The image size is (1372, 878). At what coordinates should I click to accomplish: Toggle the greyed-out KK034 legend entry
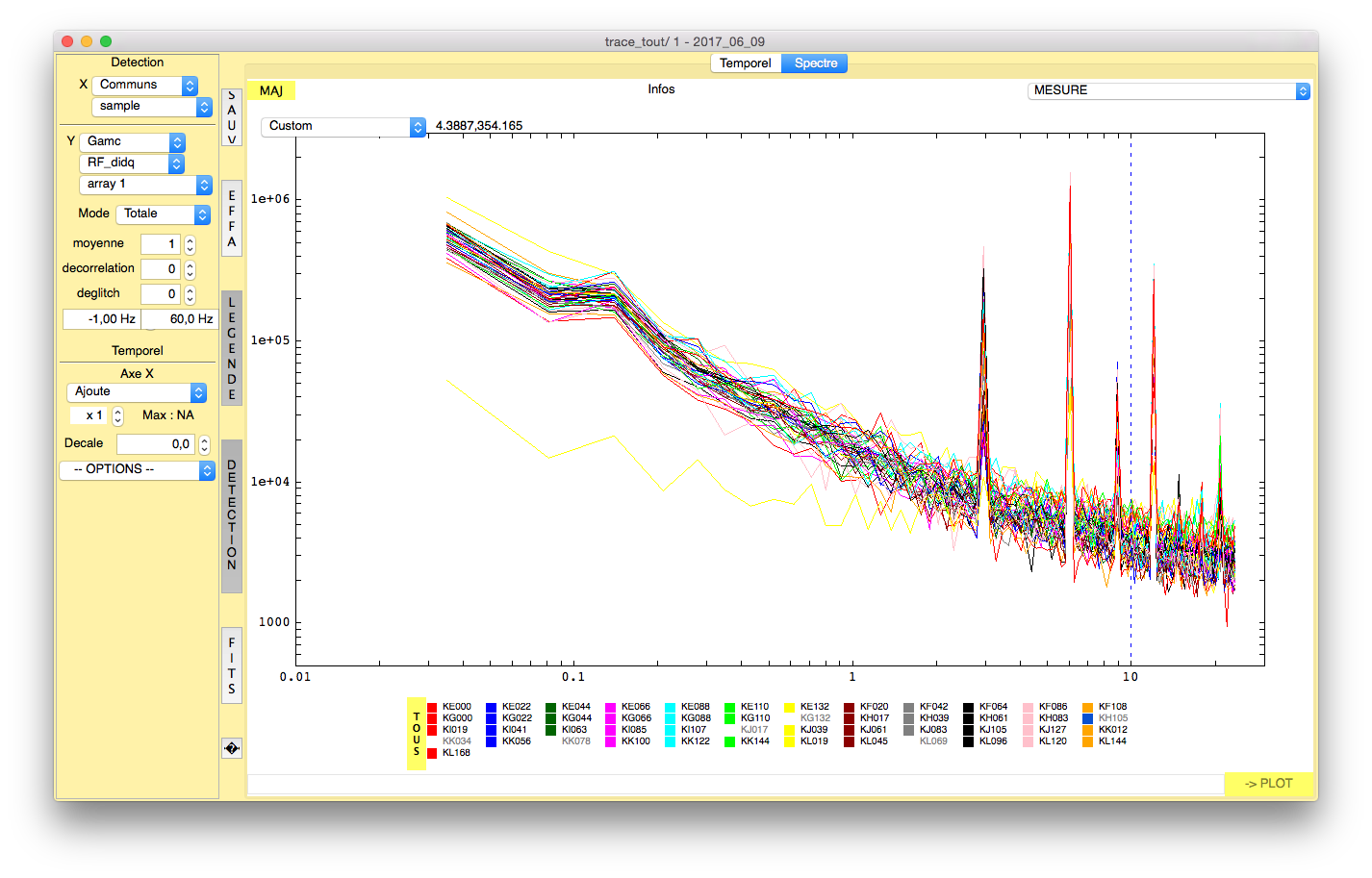click(x=456, y=741)
